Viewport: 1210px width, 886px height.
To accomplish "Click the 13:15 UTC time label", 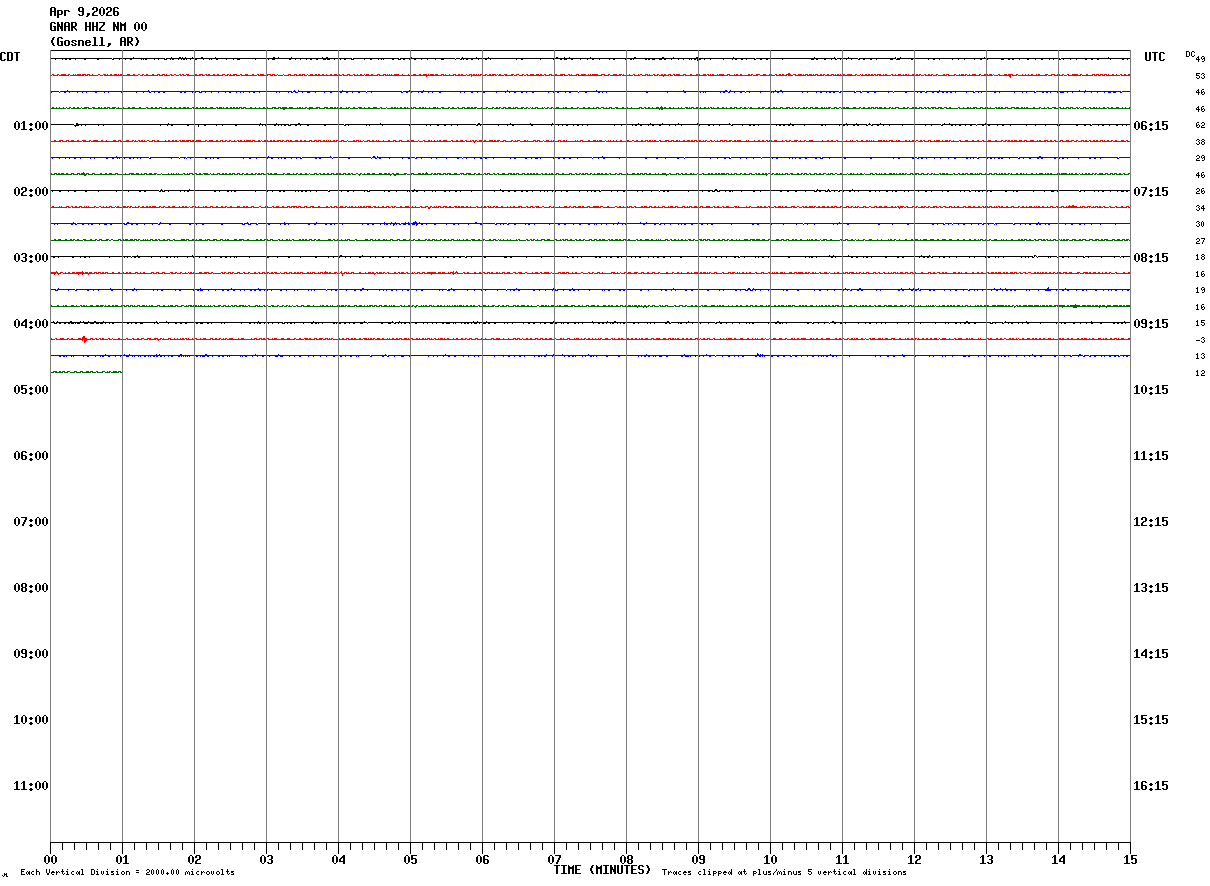I will pos(1151,588).
